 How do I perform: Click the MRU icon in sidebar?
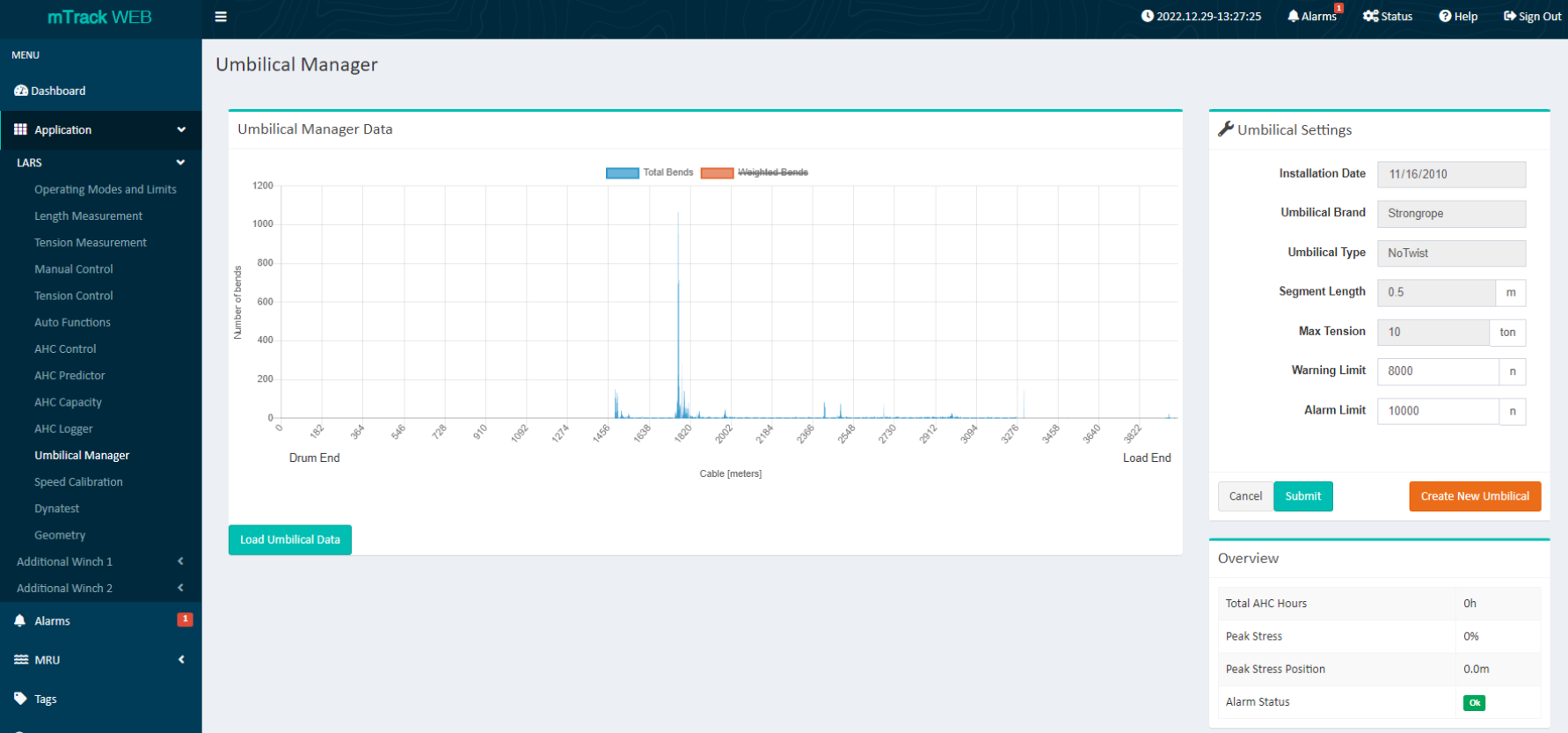pyautogui.click(x=21, y=659)
